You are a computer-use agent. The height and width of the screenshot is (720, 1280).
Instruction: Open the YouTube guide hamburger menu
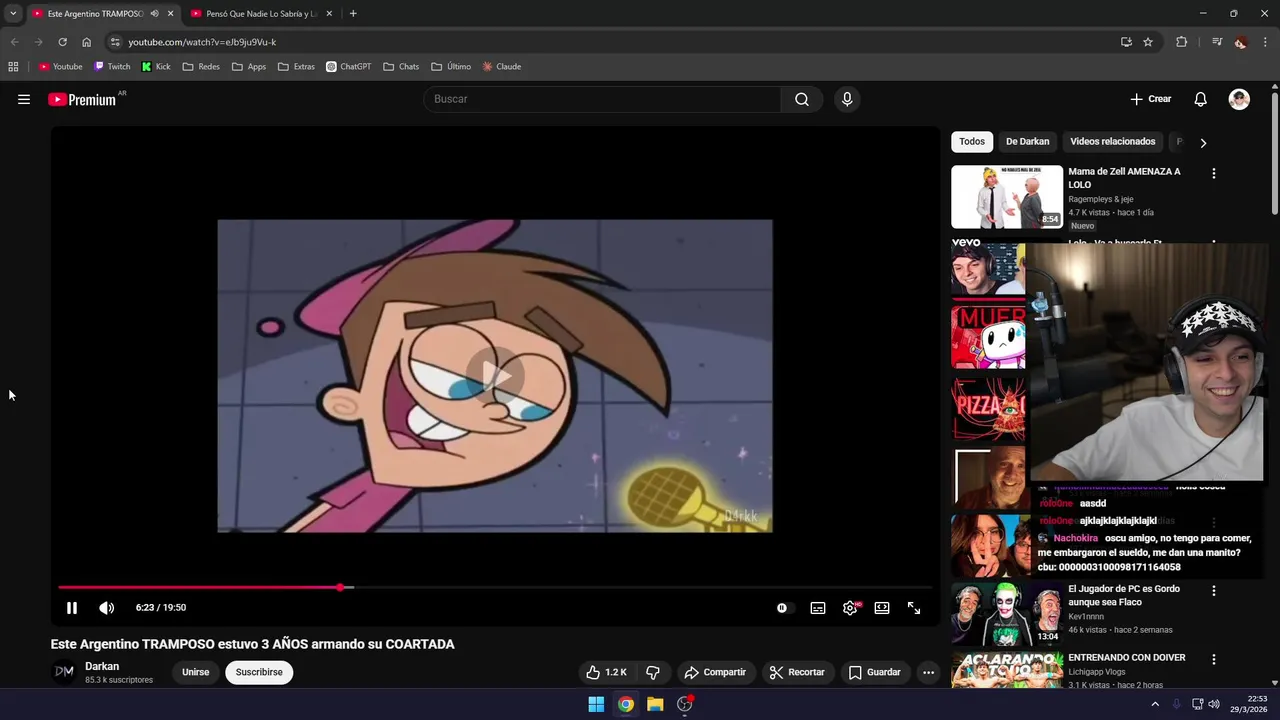24,99
